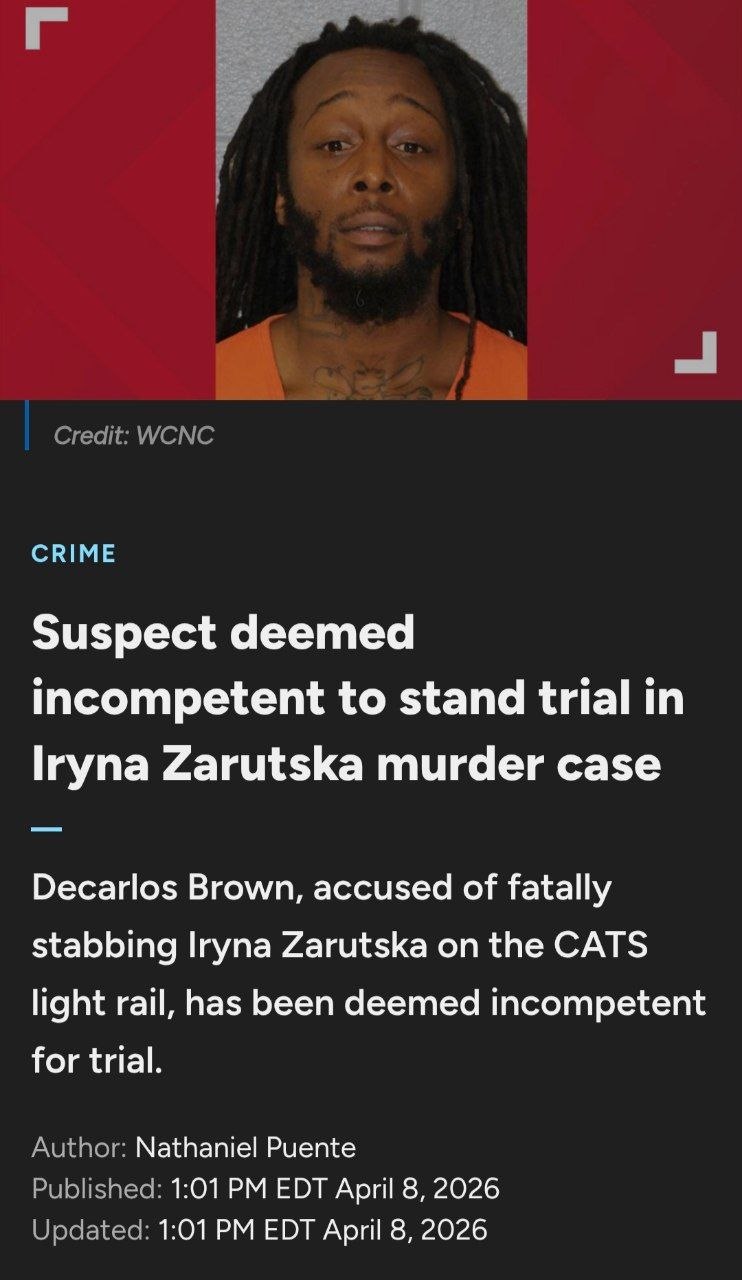Tap the word WCNC in the credit
Viewport: 742px width, 1280px height.
pos(174,435)
